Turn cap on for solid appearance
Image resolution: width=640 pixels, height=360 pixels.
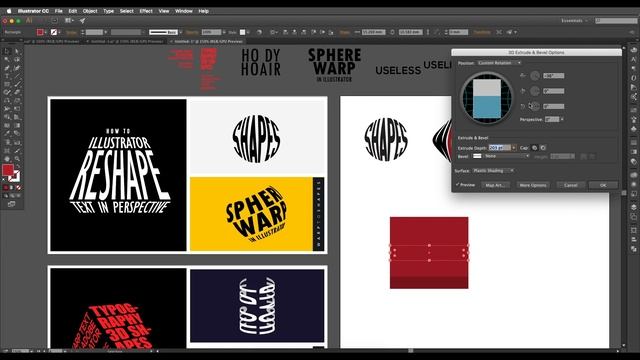coord(534,148)
